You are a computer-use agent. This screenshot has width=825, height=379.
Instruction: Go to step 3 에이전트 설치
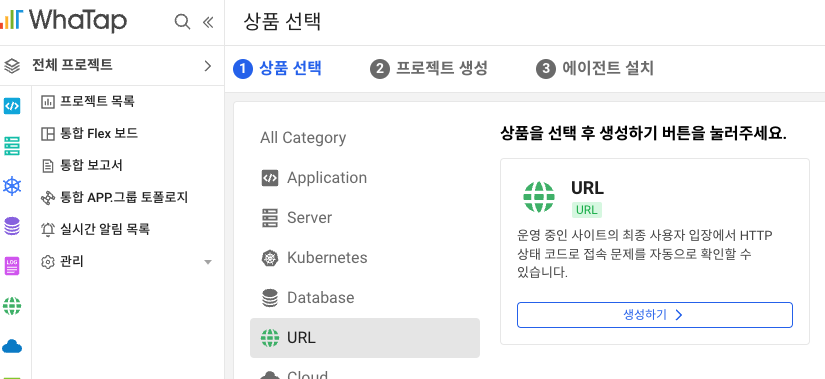(x=595, y=68)
